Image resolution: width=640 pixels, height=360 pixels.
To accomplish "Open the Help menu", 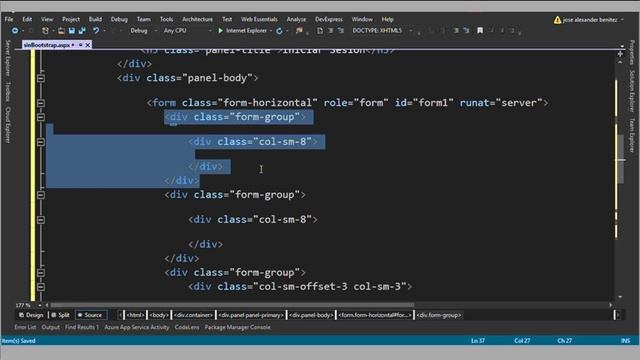I will (x=387, y=19).
